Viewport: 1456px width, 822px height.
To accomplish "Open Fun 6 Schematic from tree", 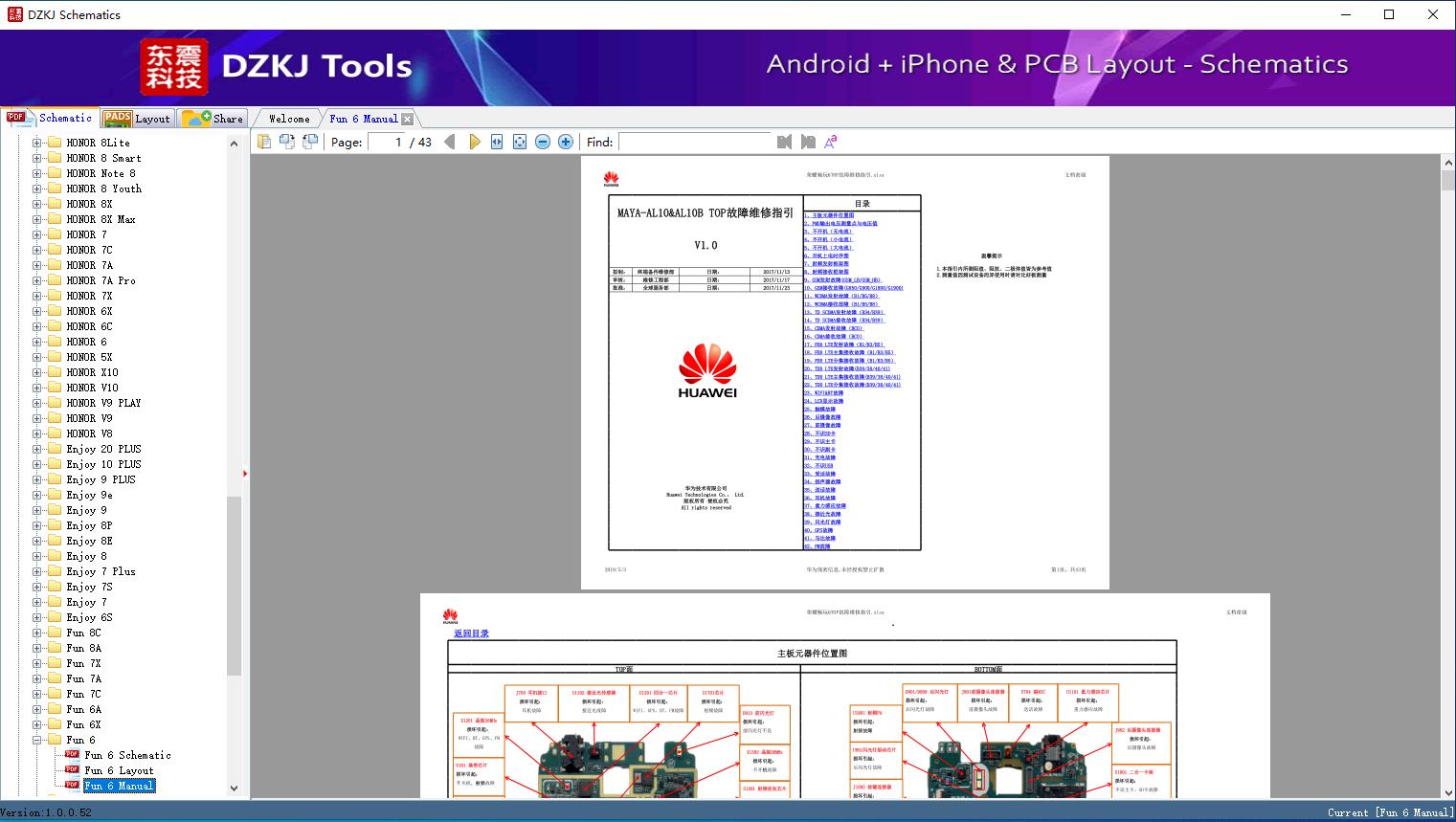I will pos(127,755).
